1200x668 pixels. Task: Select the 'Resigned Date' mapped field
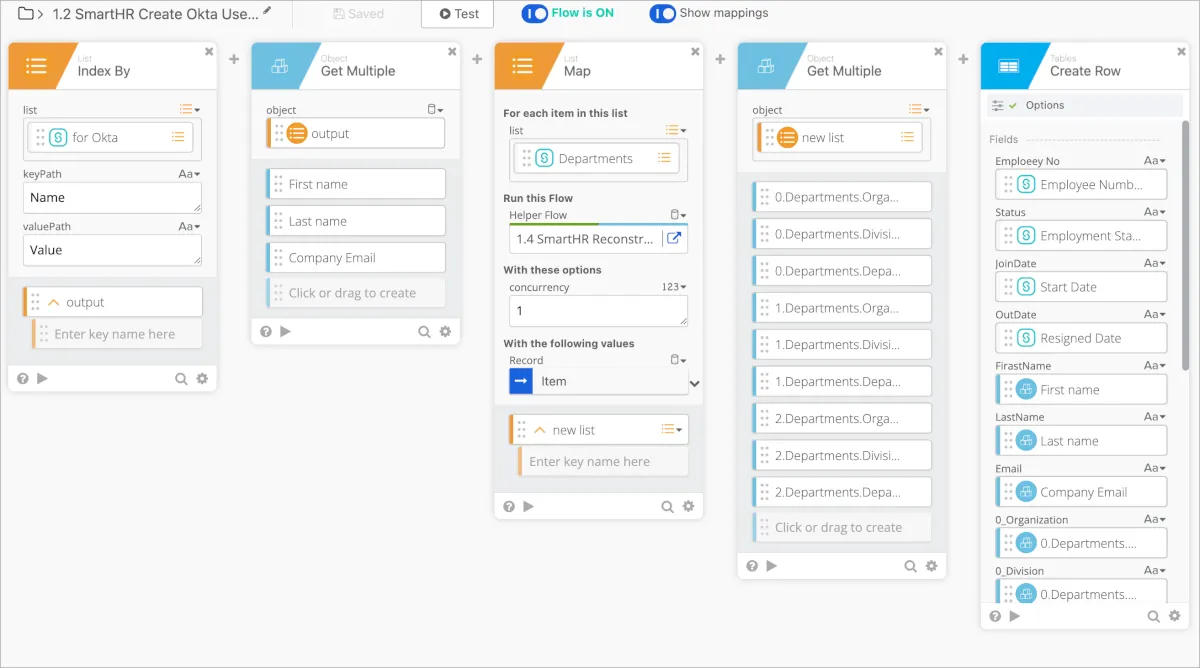point(1082,338)
